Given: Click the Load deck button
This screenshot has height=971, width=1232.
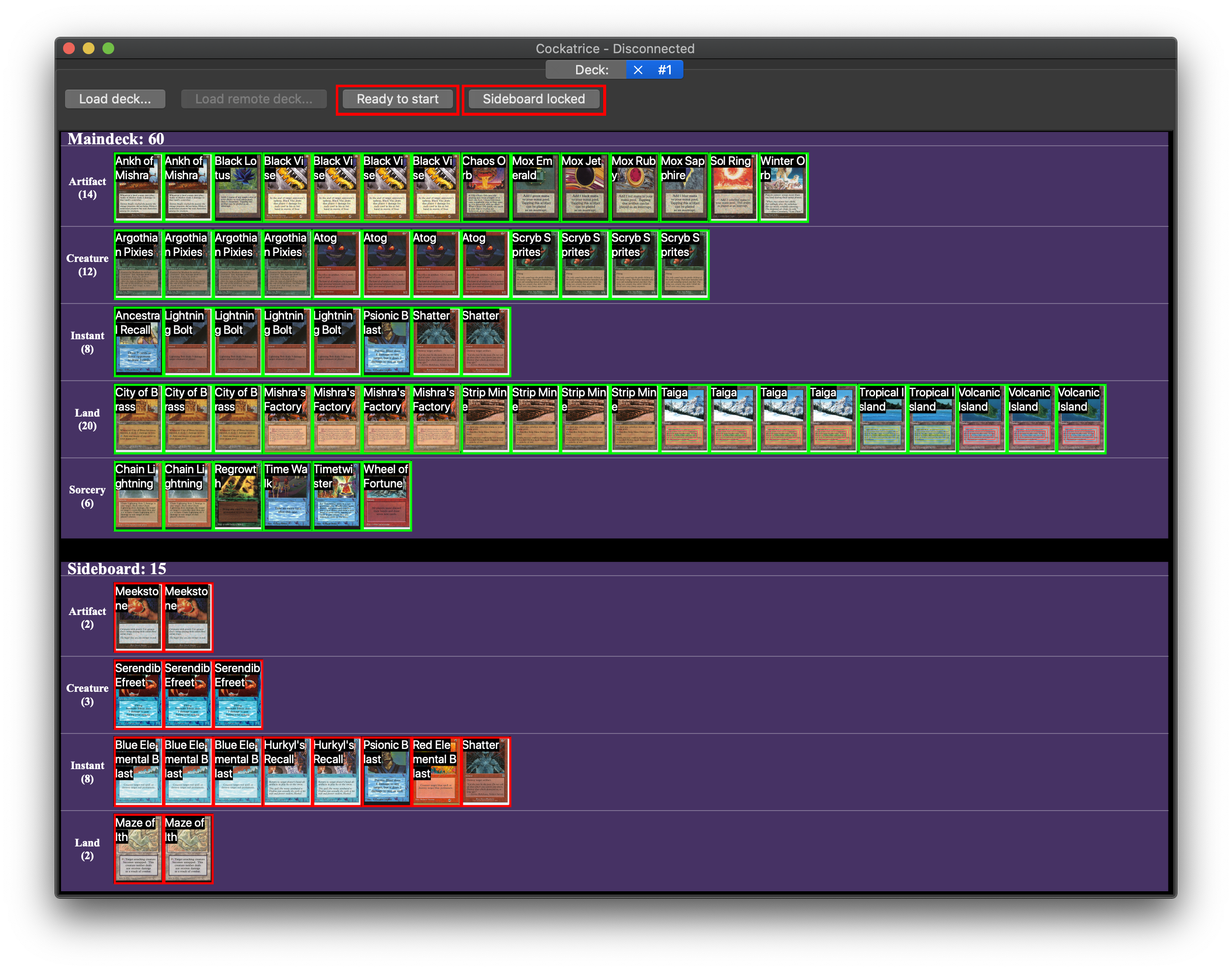Looking at the screenshot, I should 115,99.
